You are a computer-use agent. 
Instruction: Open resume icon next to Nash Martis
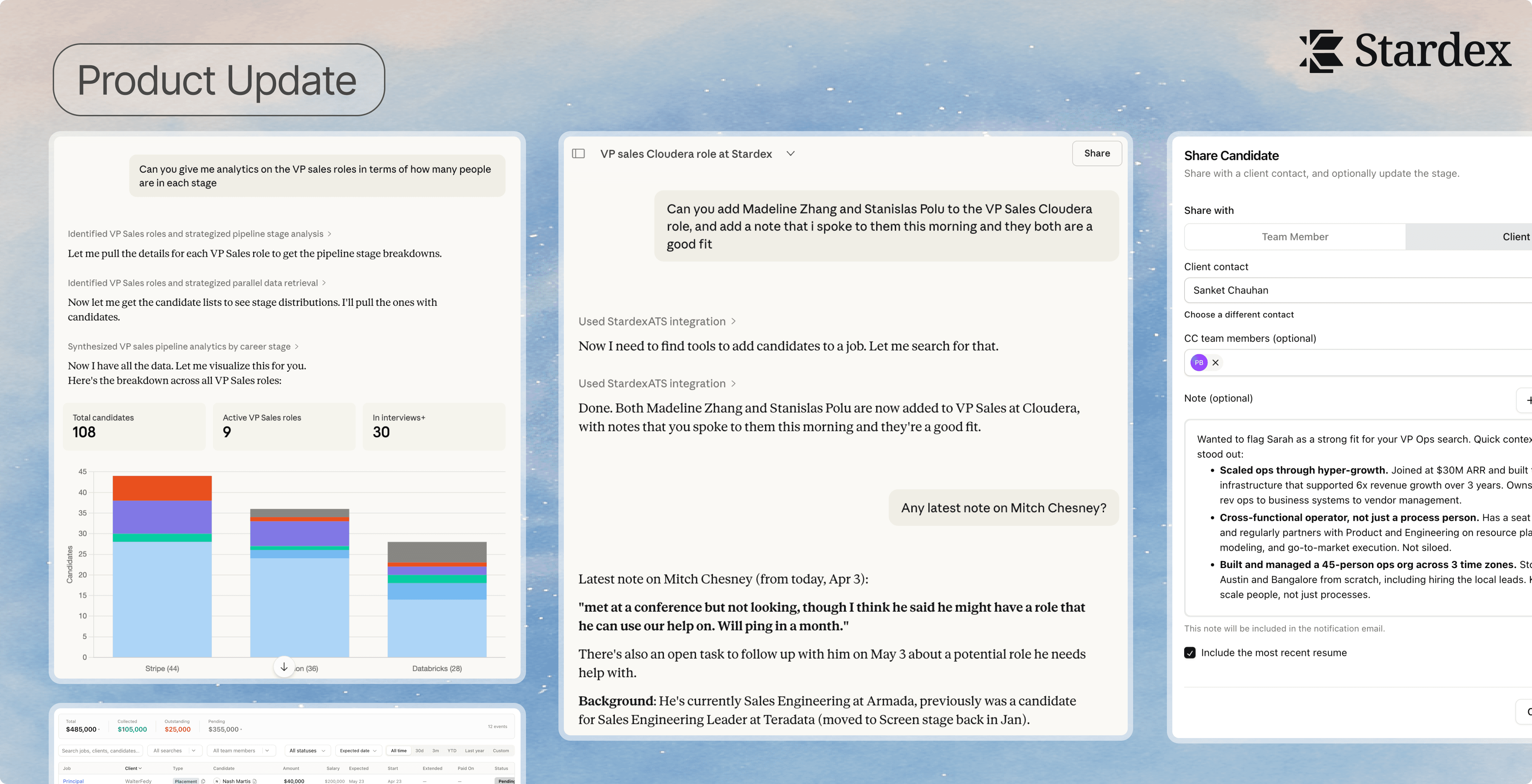tap(255, 781)
